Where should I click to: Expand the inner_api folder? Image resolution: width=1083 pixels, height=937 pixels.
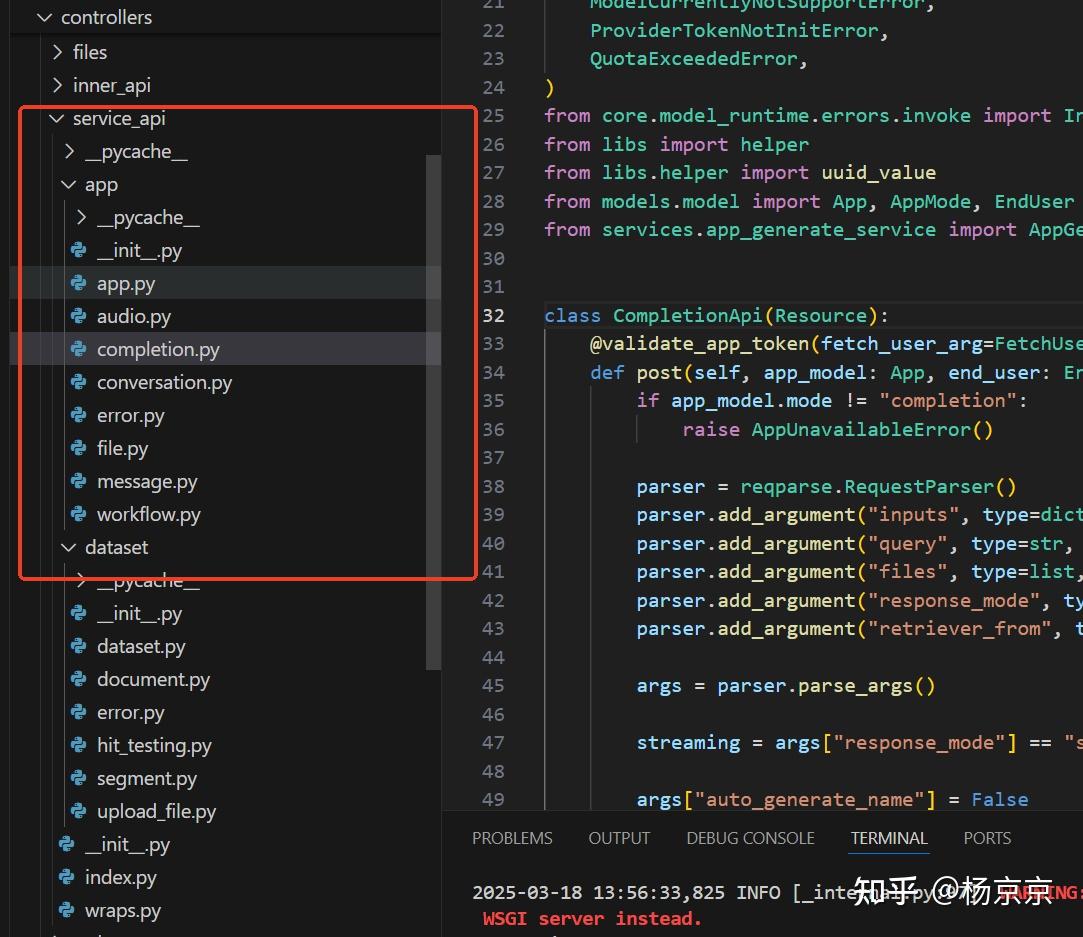tap(57, 85)
